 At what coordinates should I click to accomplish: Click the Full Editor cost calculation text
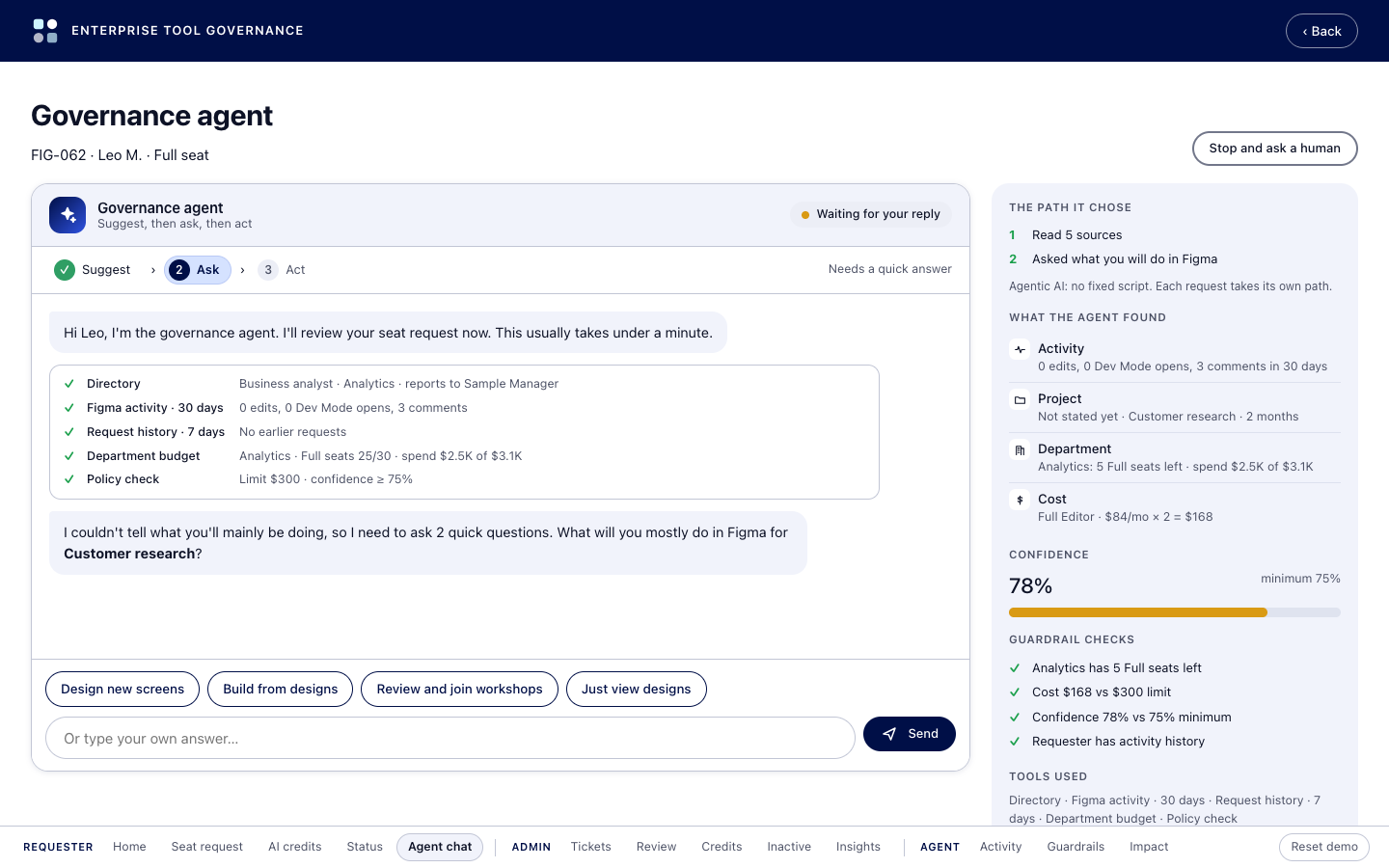[1126, 517]
